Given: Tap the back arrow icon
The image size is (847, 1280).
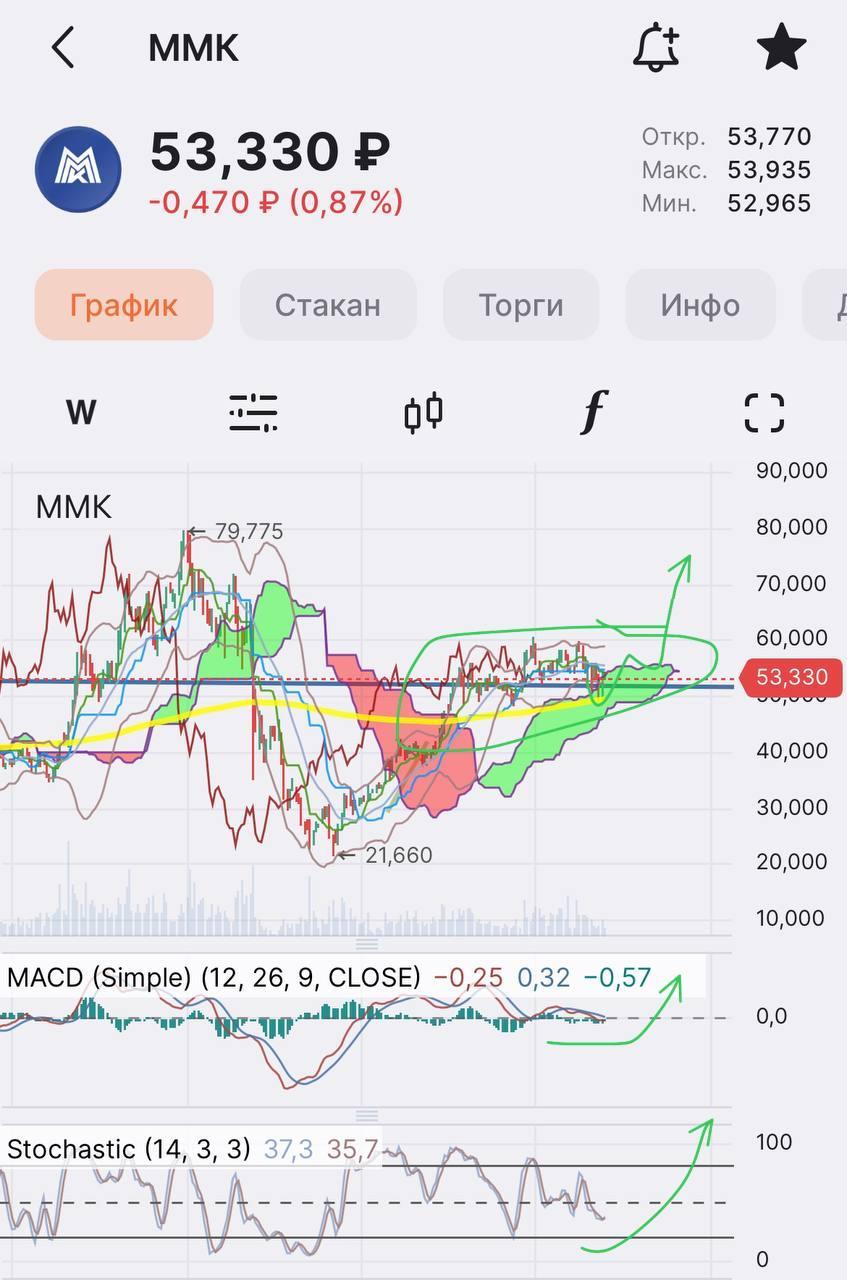Looking at the screenshot, I should coord(63,47).
